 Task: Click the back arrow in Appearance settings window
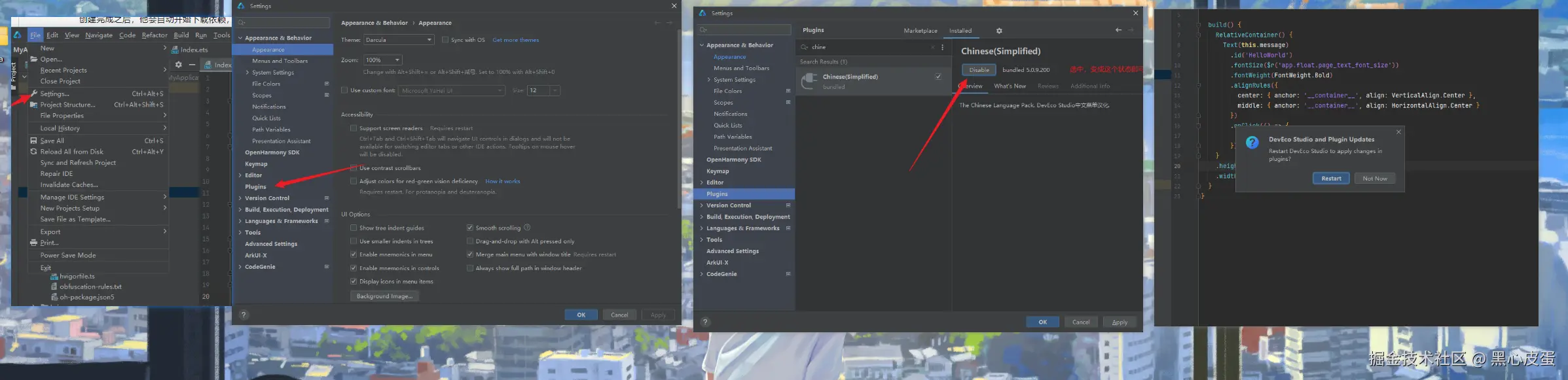(657, 23)
